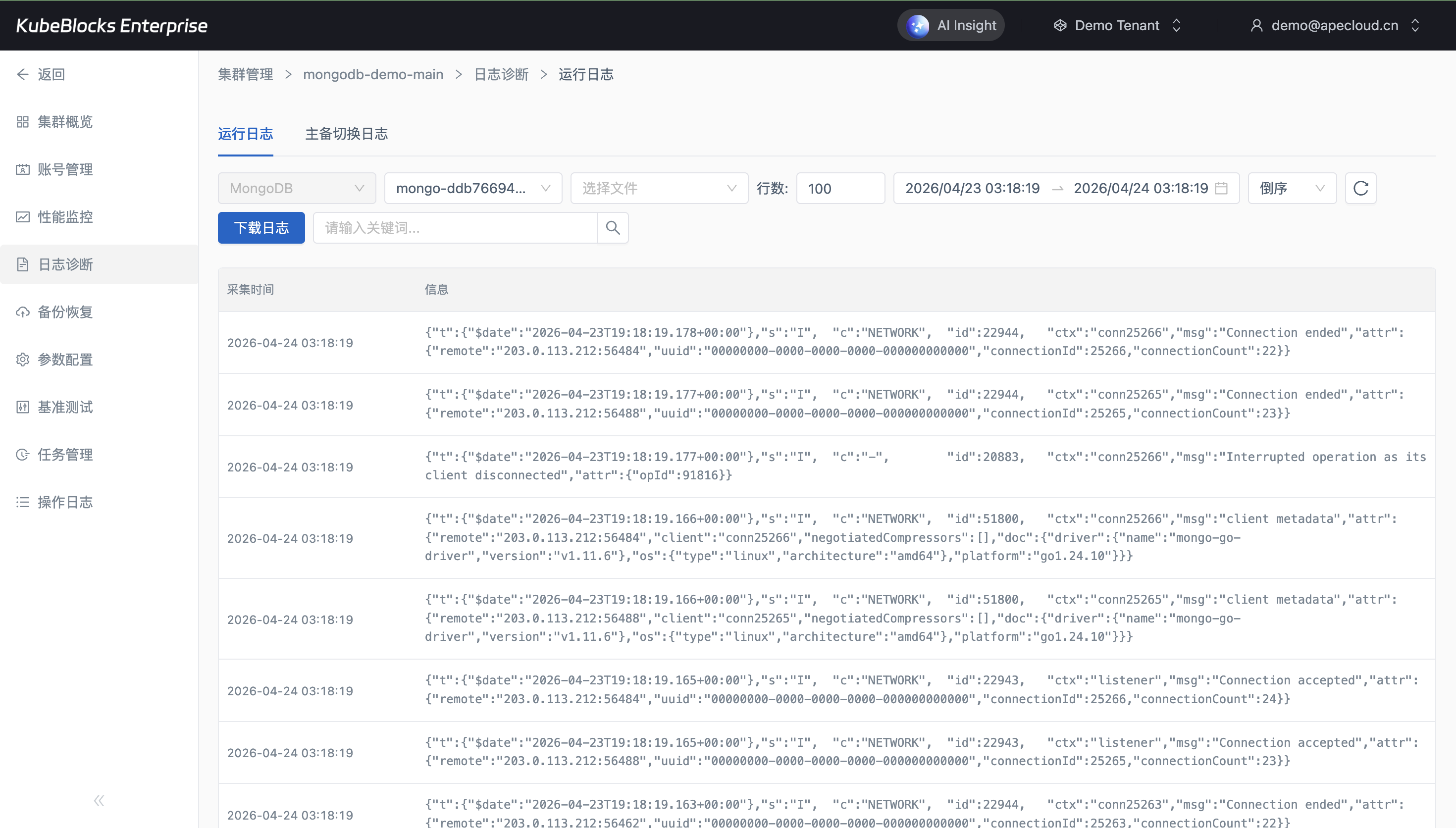Open 参数配置 settings page
This screenshot has height=828, width=1456.
[65, 360]
